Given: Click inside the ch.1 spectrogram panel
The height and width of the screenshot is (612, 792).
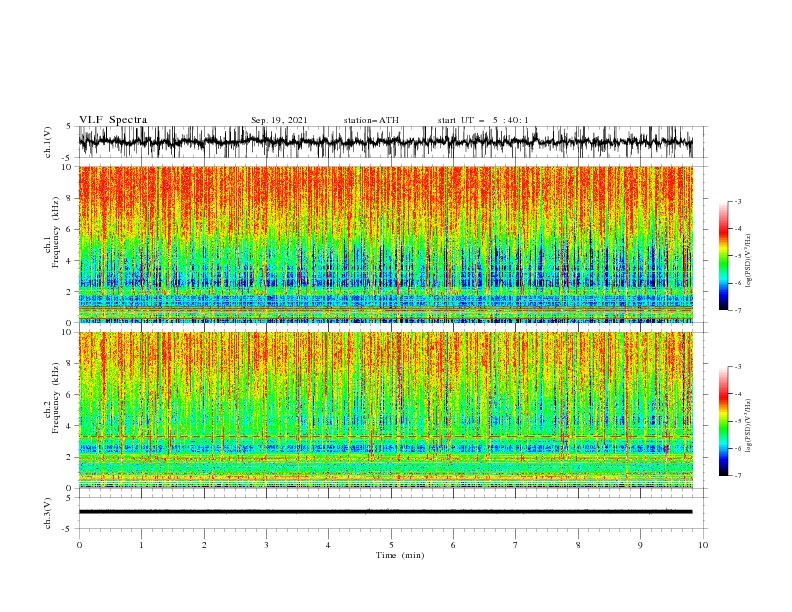Looking at the screenshot, I should pos(385,244).
